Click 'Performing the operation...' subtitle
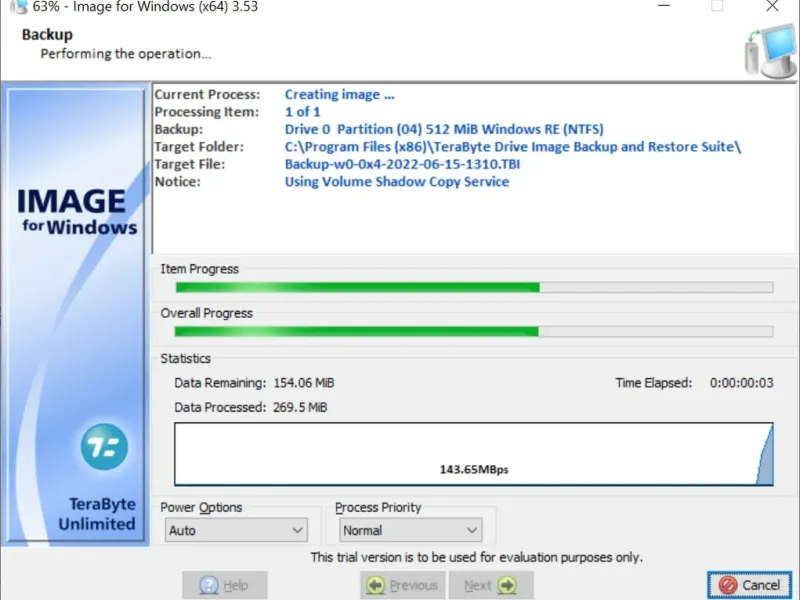Image resolution: width=800 pixels, height=600 pixels. tap(126, 54)
